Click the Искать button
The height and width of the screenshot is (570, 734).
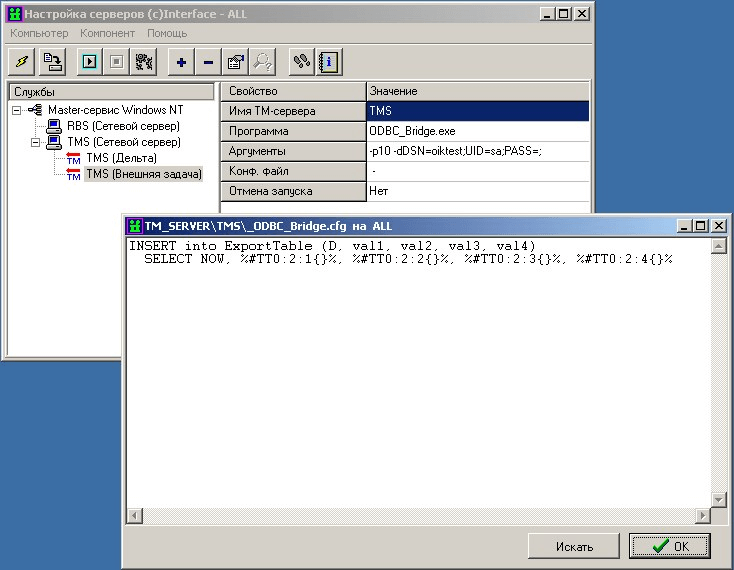(x=574, y=546)
